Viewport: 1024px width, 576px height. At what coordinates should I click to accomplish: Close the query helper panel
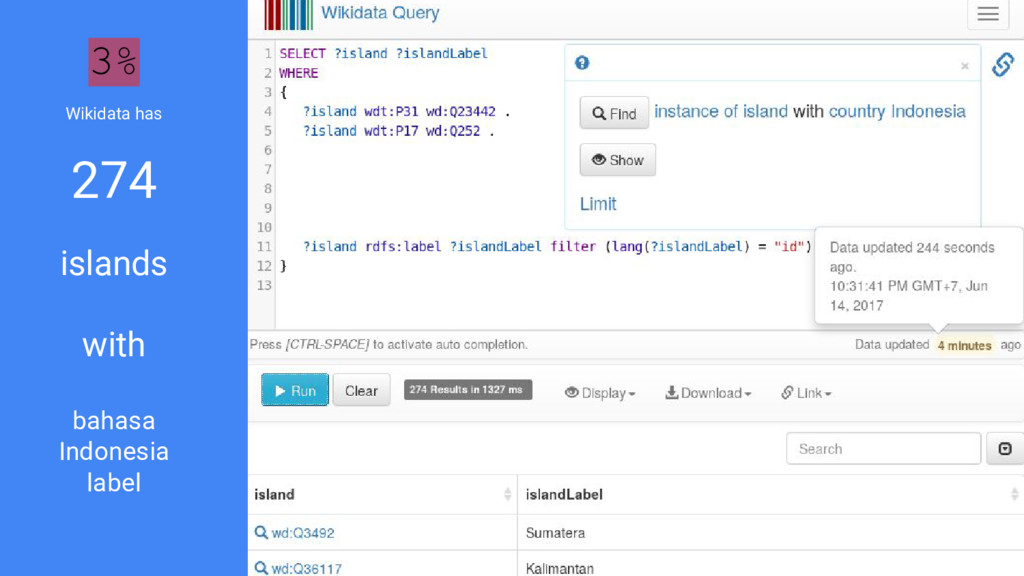tap(965, 66)
